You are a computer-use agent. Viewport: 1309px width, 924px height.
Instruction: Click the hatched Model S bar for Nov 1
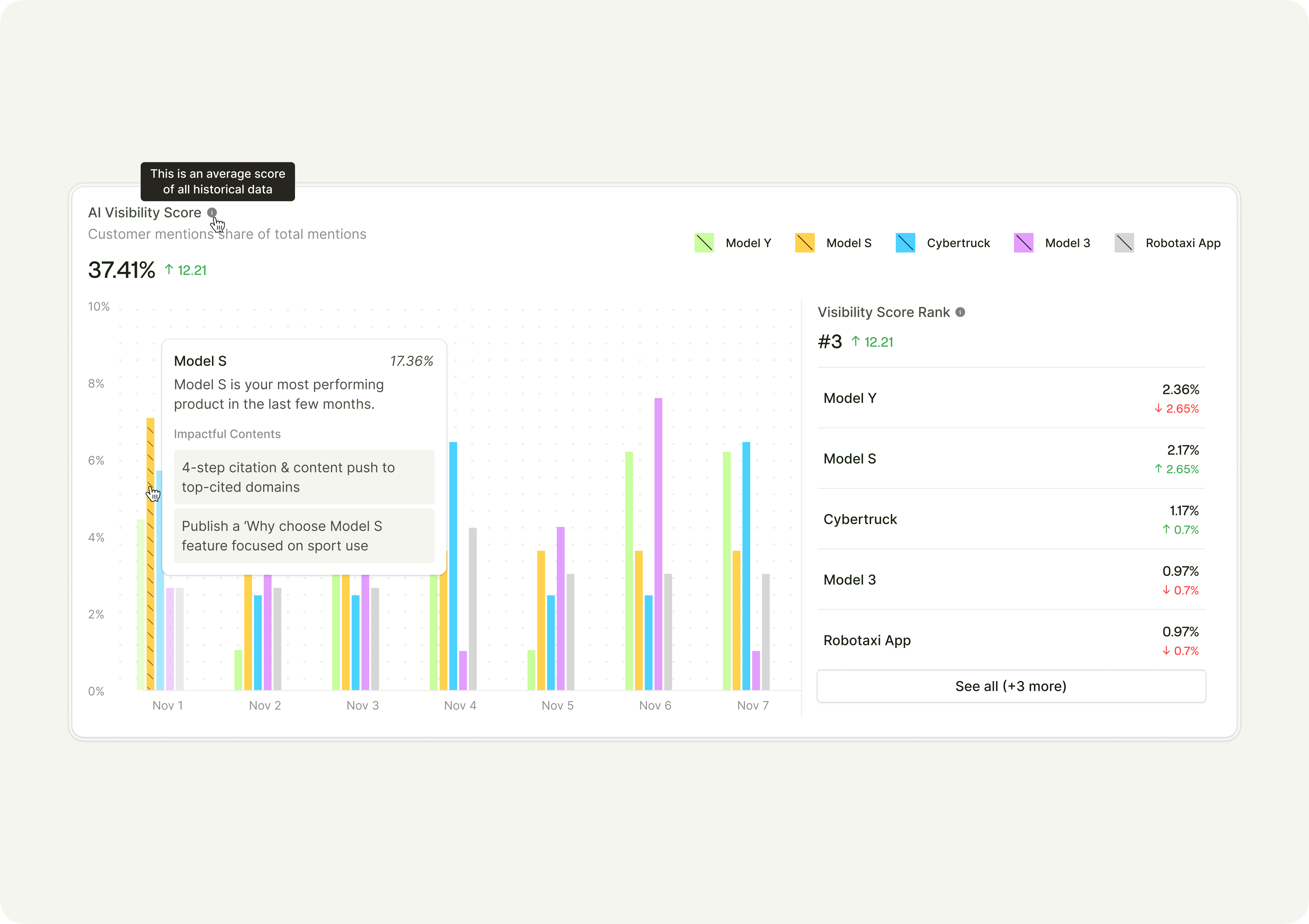pos(150,554)
